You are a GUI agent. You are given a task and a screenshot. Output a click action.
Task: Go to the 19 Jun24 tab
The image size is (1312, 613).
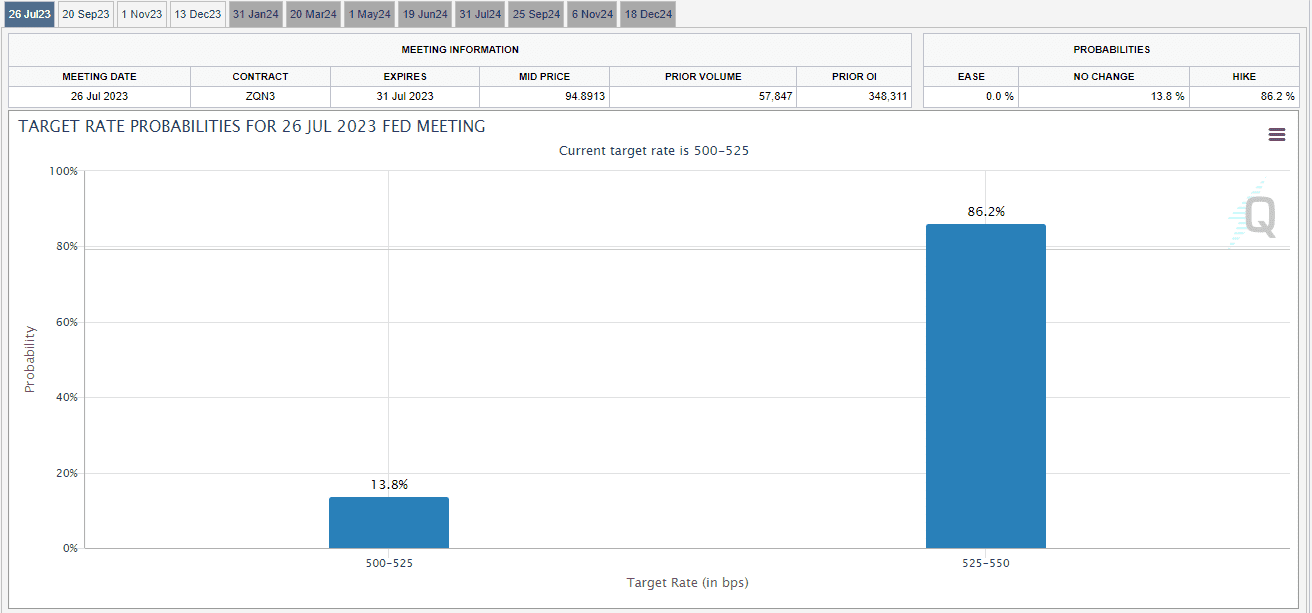tap(425, 14)
